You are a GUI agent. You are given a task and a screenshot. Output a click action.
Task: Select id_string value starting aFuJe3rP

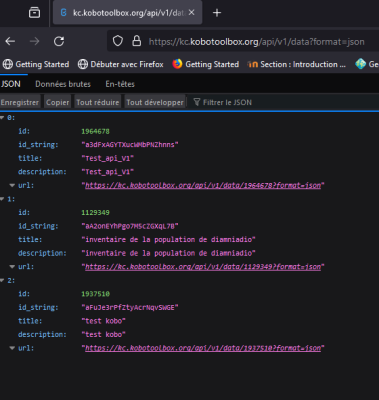[130, 307]
